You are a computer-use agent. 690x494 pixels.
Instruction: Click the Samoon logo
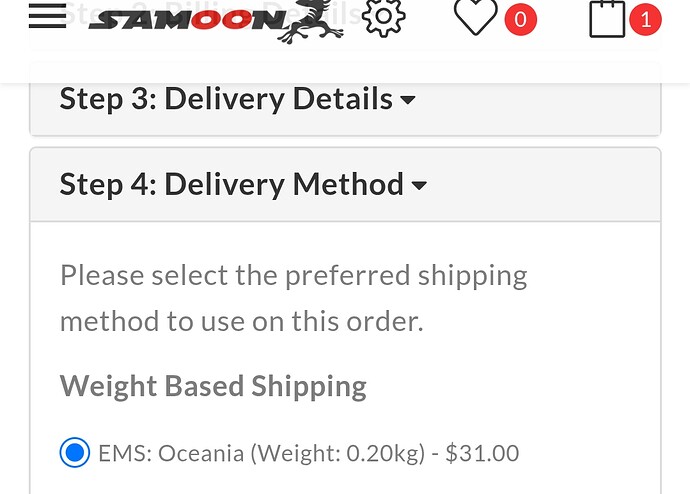click(x=216, y=21)
